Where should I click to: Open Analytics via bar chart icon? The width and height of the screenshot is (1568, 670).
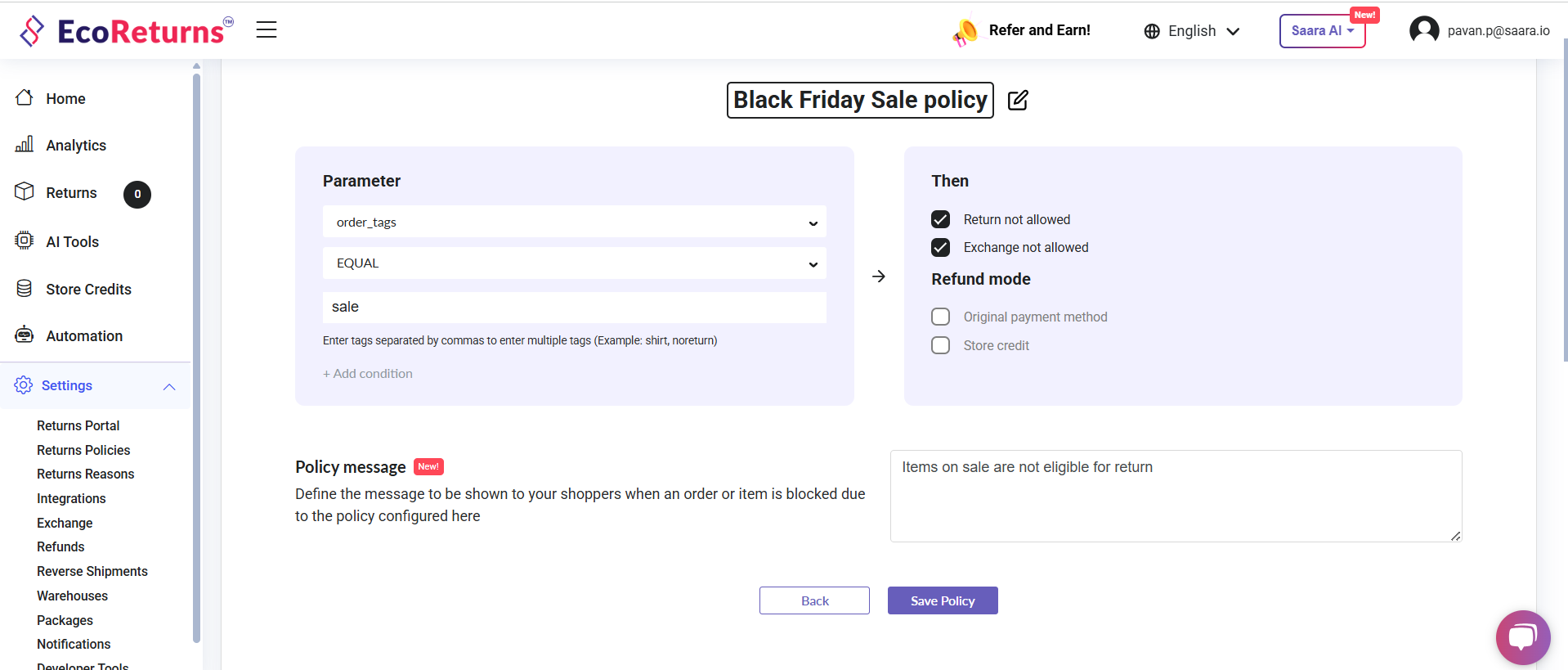tap(25, 145)
